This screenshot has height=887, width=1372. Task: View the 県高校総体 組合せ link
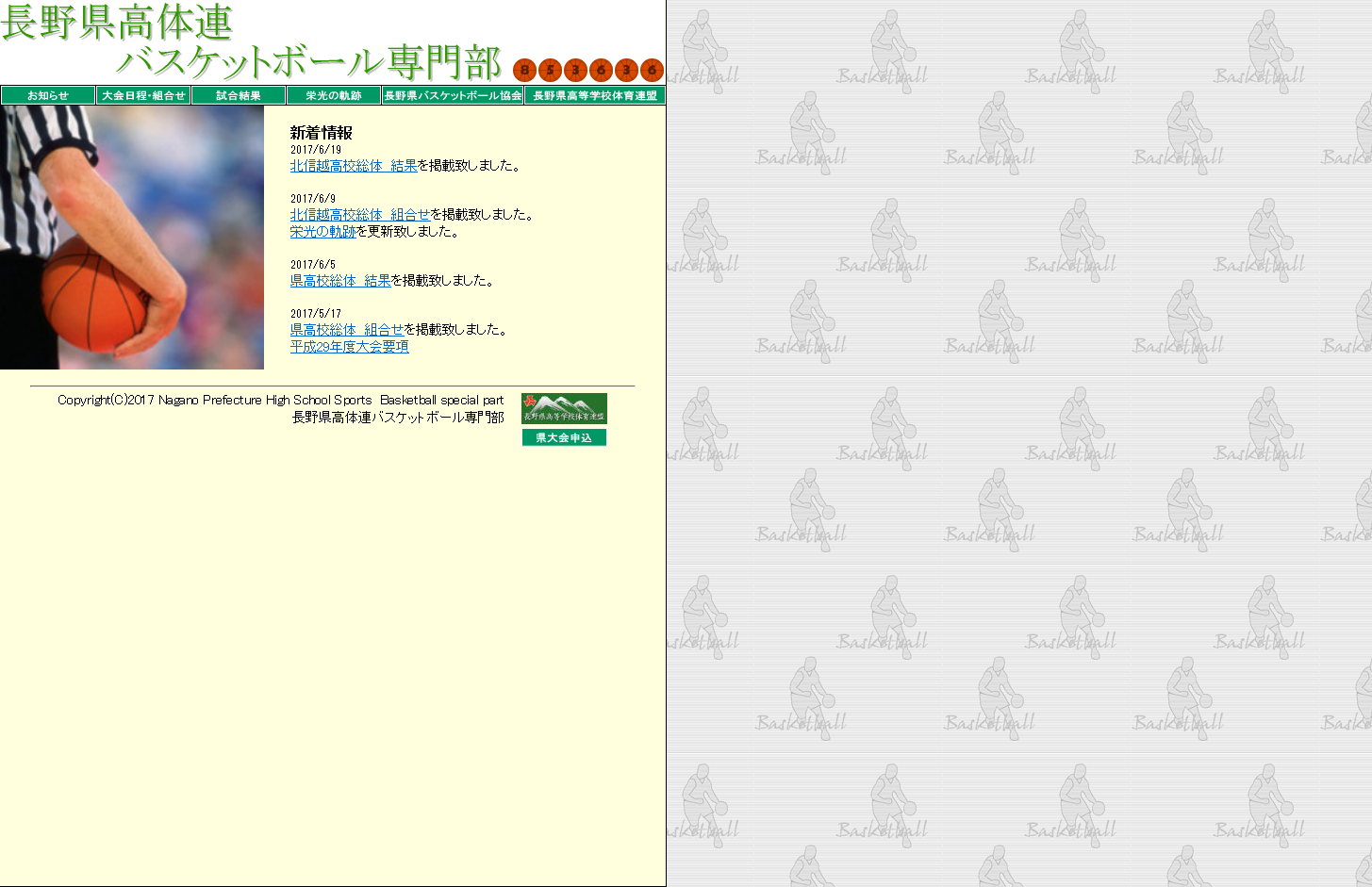pyautogui.click(x=347, y=330)
